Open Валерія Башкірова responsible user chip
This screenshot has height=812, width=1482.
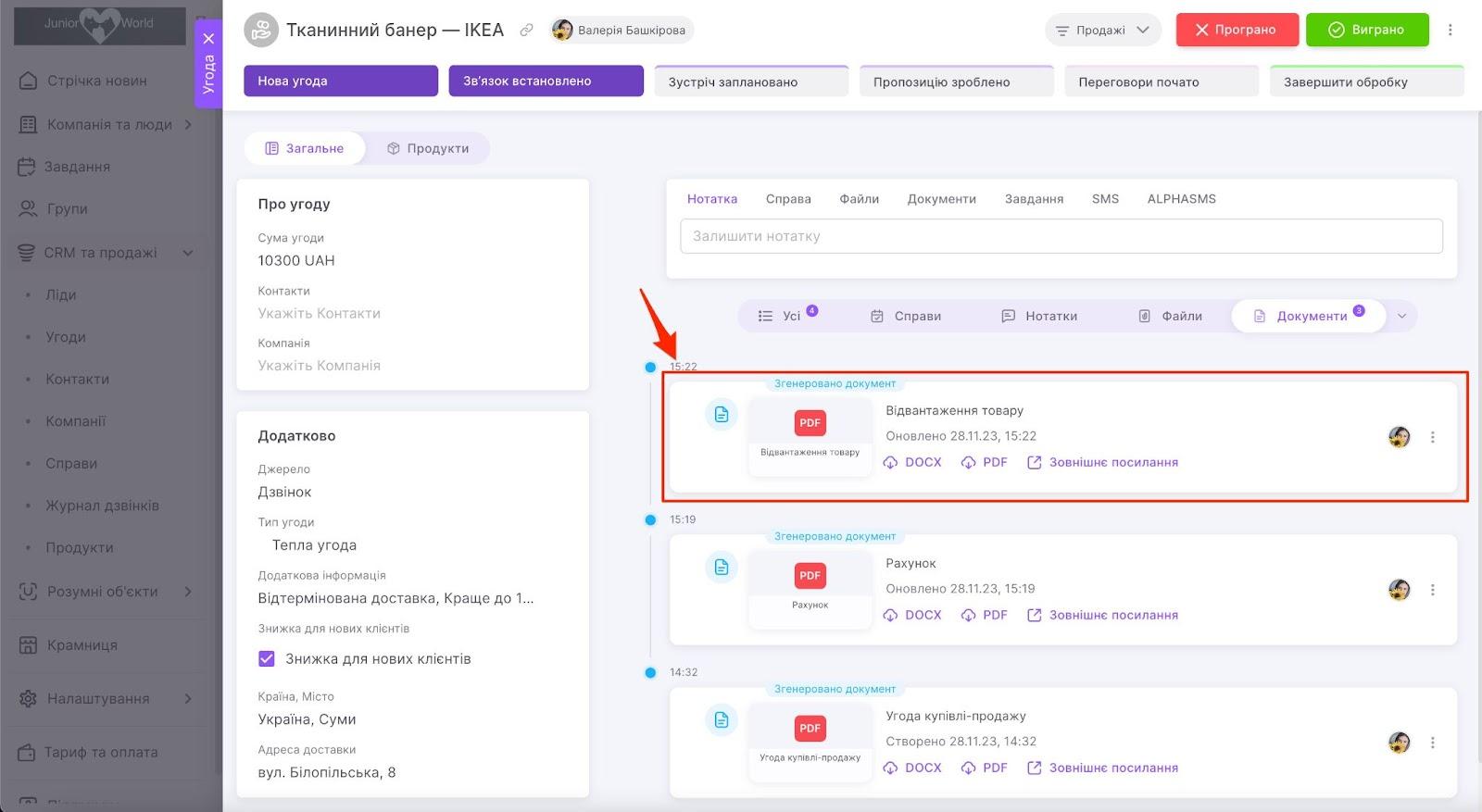click(621, 30)
